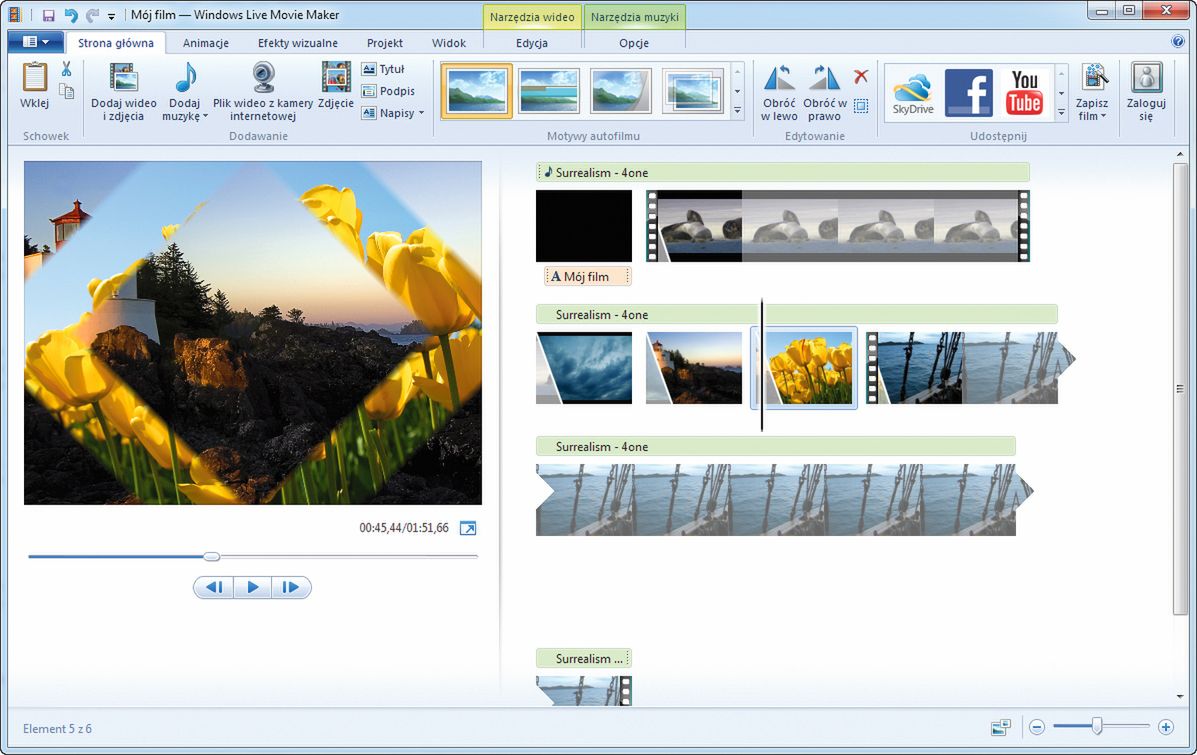Switch thumbnail size in status bar
Viewport: 1197px width, 755px height.
pos(1000,727)
